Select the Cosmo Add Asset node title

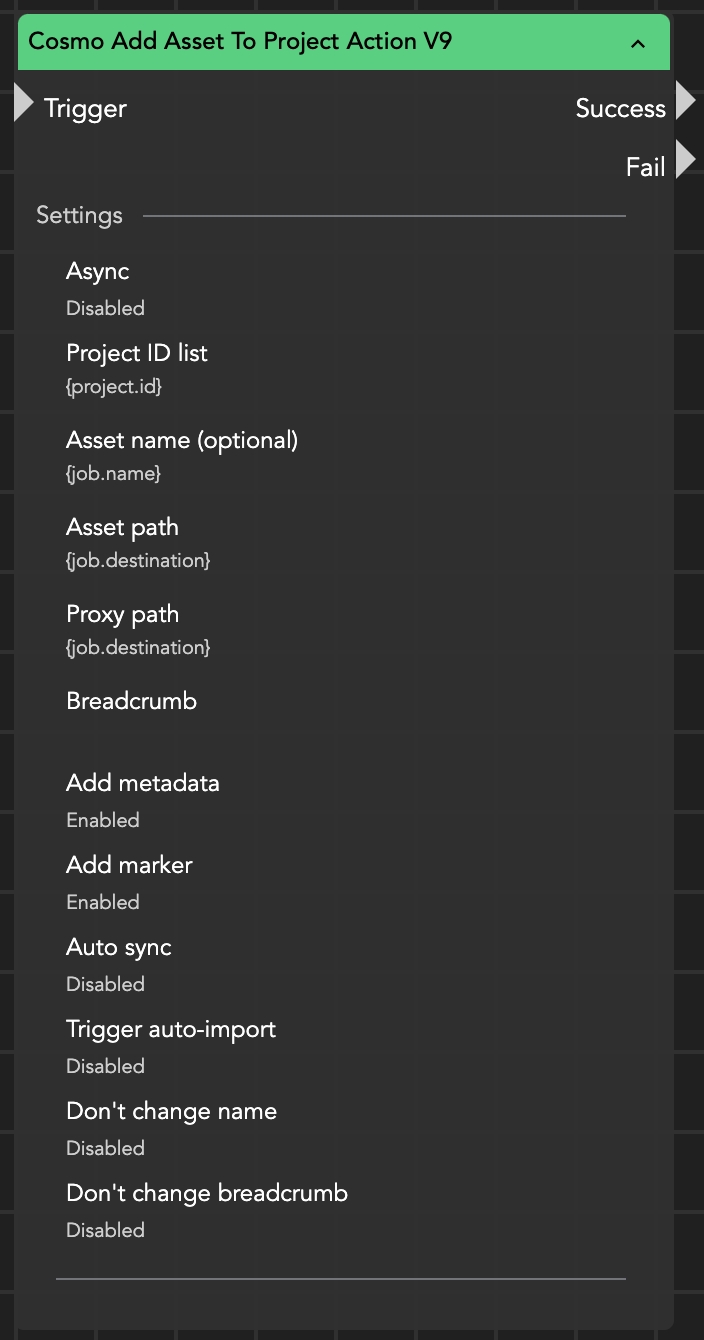240,42
